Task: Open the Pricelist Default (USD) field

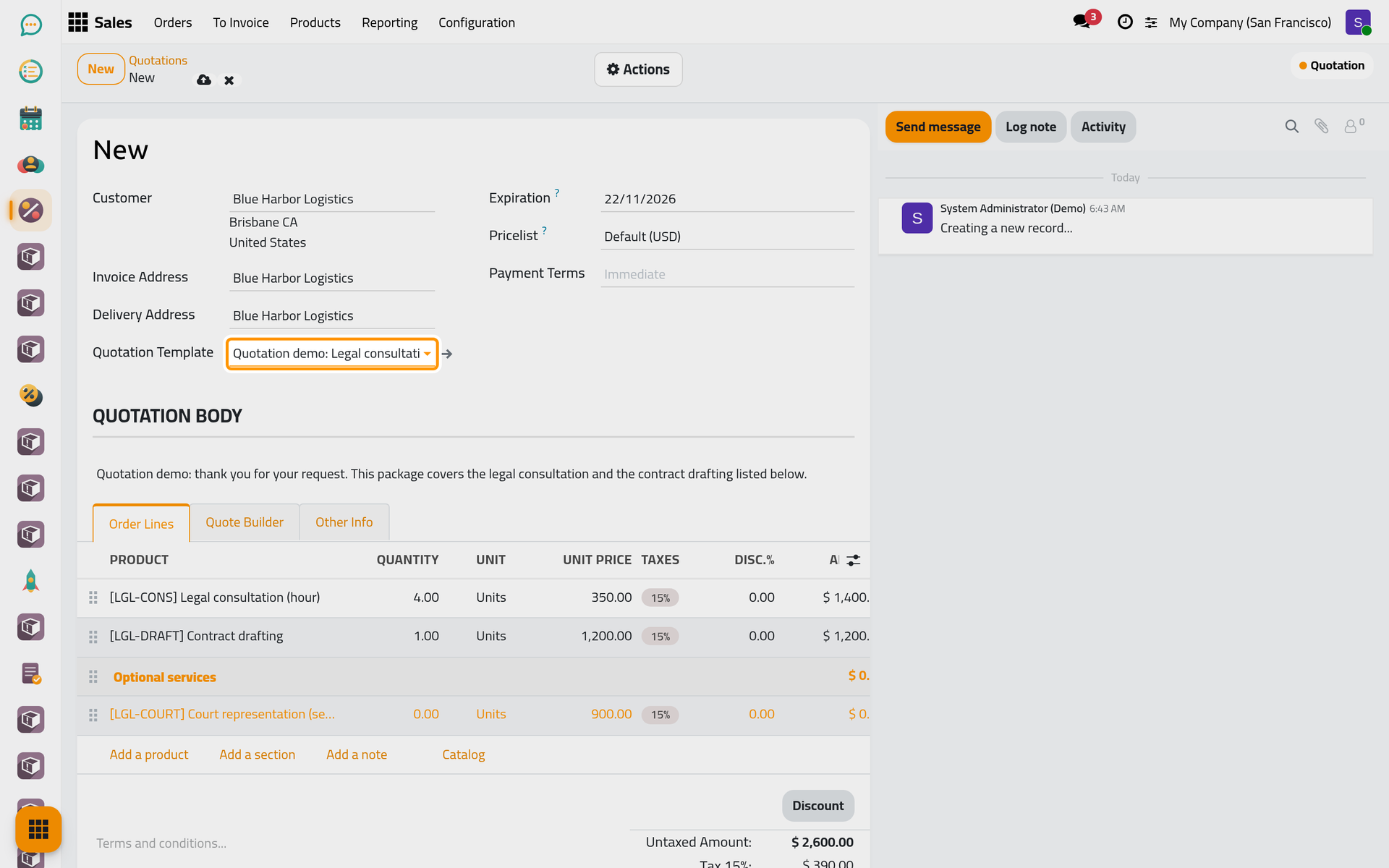Action: (x=727, y=237)
